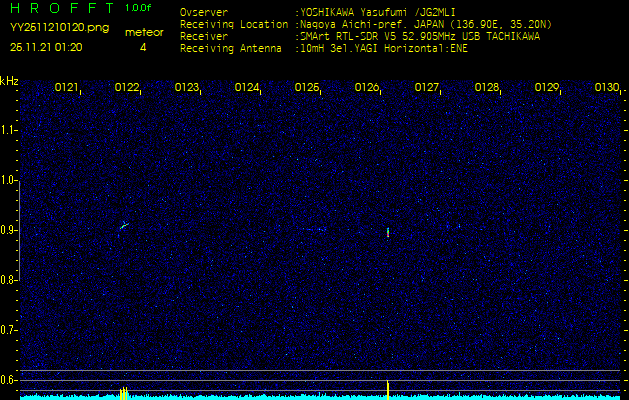The image size is (629, 400).
Task: Select the bright meteor echo after 0126
Action: (x=388, y=232)
